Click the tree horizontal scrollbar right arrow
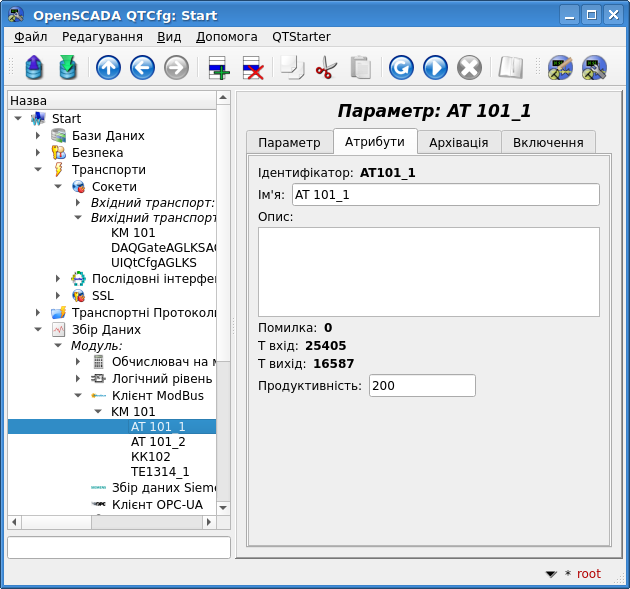Image resolution: width=630 pixels, height=589 pixels. pos(209,522)
